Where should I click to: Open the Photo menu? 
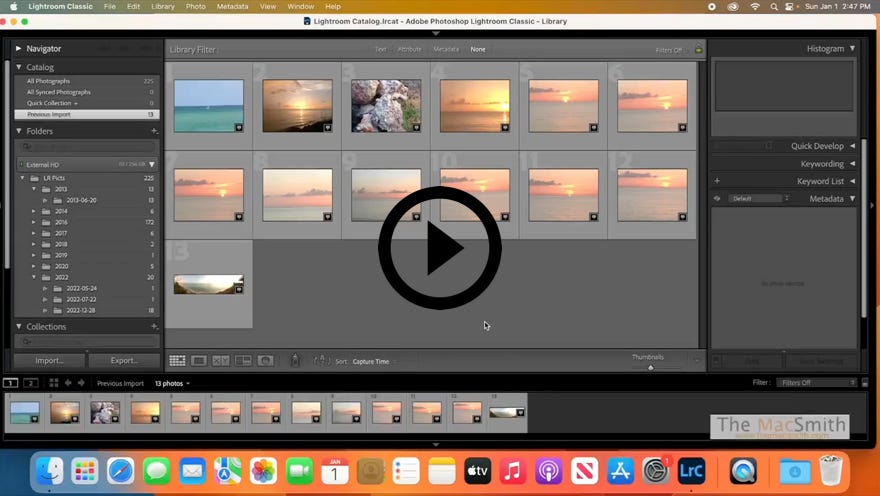point(195,7)
